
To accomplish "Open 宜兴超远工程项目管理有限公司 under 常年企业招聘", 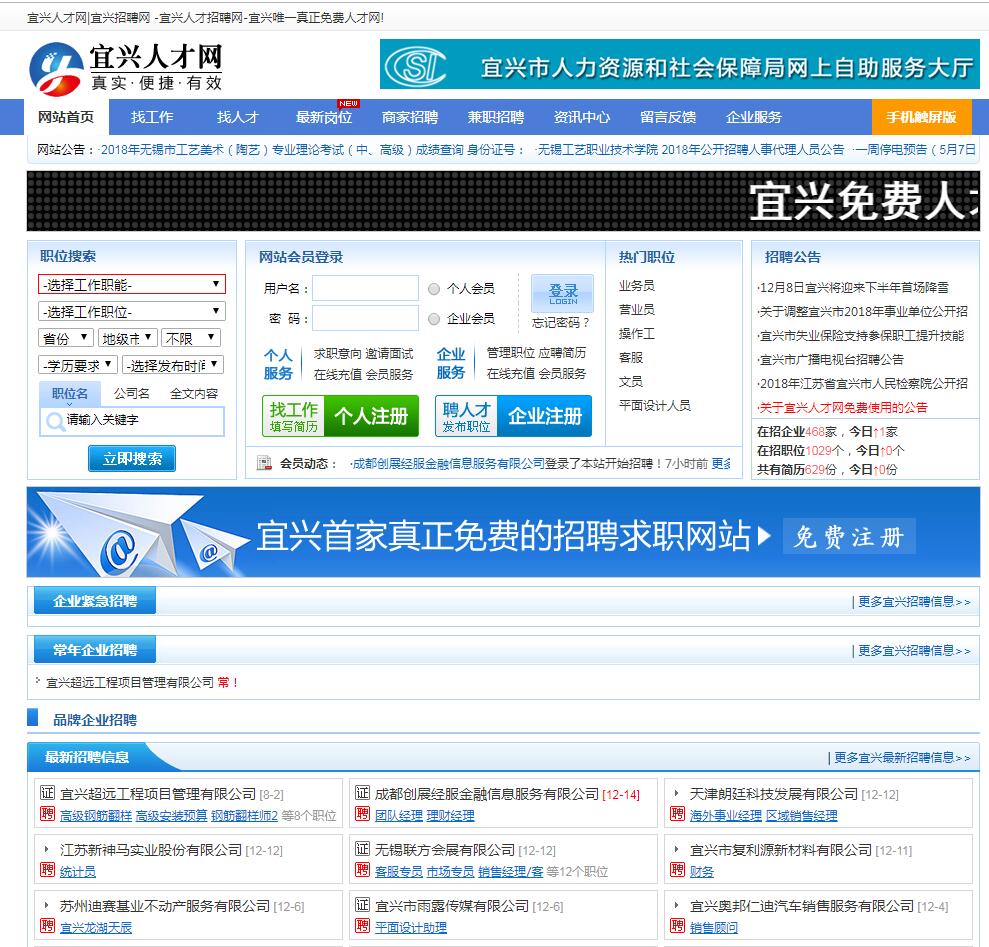I will coord(130,683).
